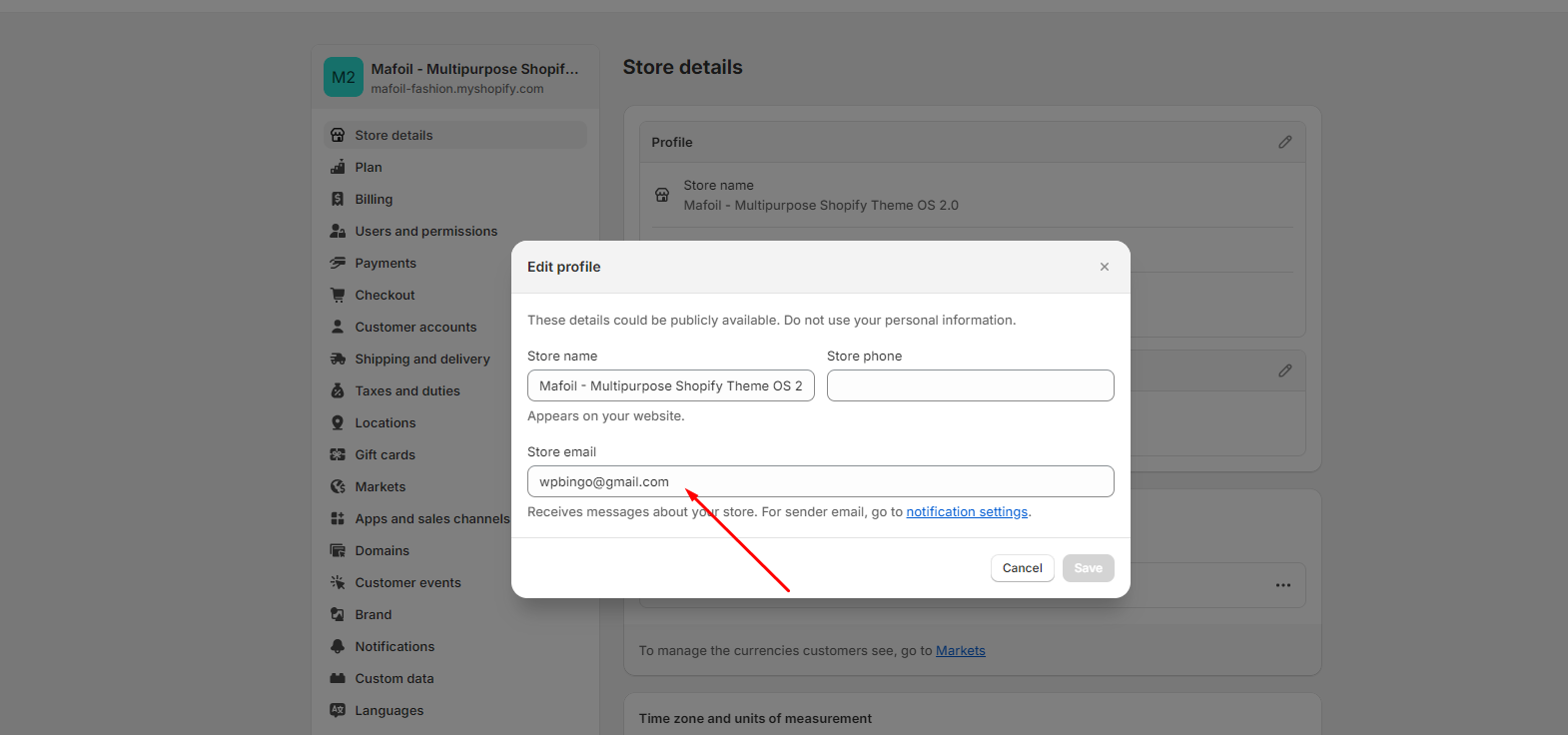1568x735 pixels.
Task: Click into the Store email field
Action: pyautogui.click(x=821, y=481)
